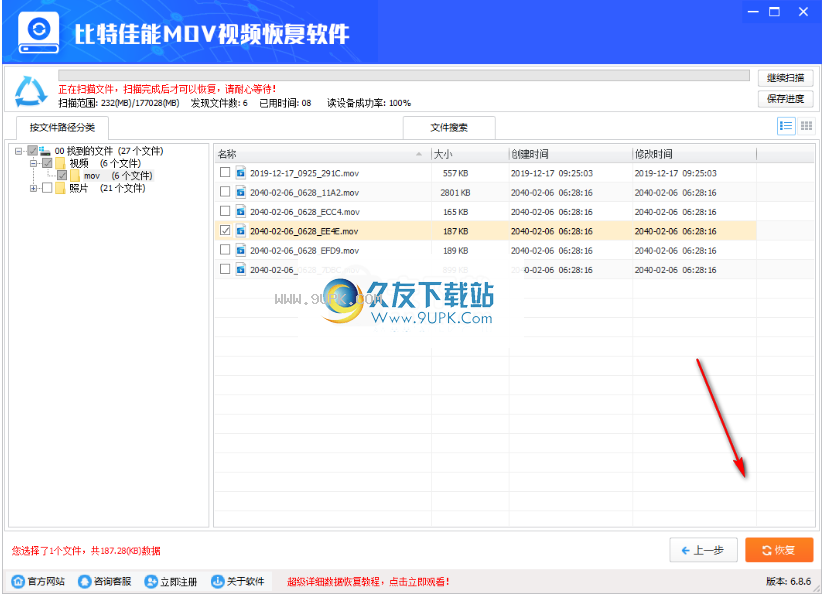The image size is (822, 603).
Task: Click the 视频 folder icon in tree
Action: click(x=60, y=163)
